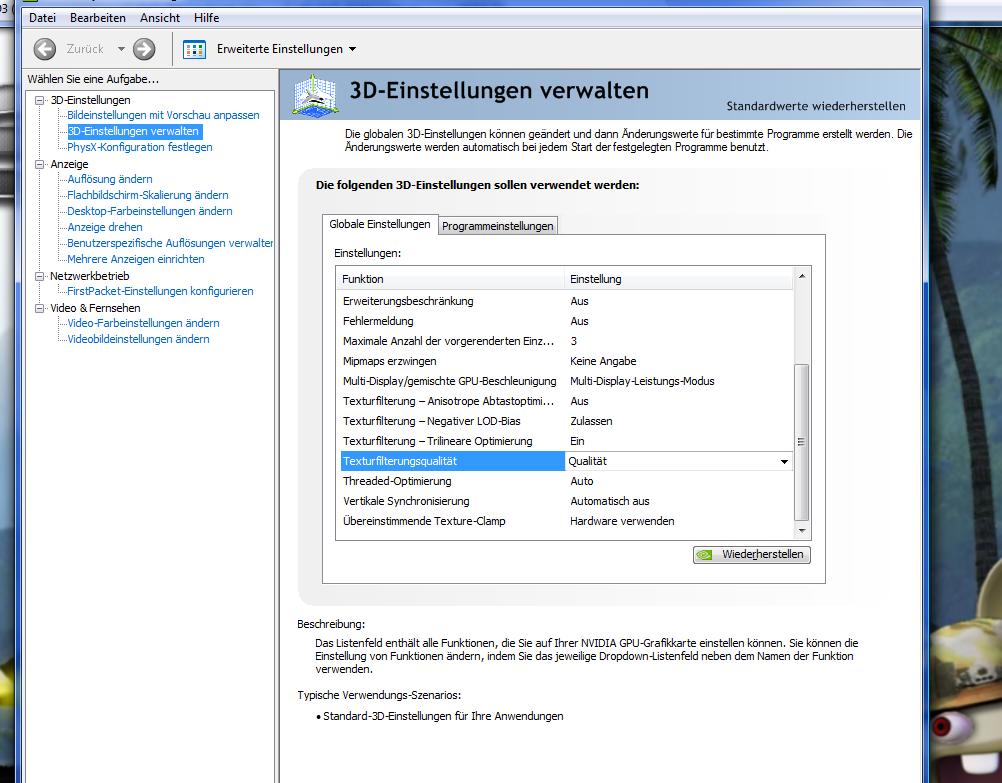Click the back arrow icon
Image resolution: width=1002 pixels, height=783 pixels.
[x=45, y=49]
